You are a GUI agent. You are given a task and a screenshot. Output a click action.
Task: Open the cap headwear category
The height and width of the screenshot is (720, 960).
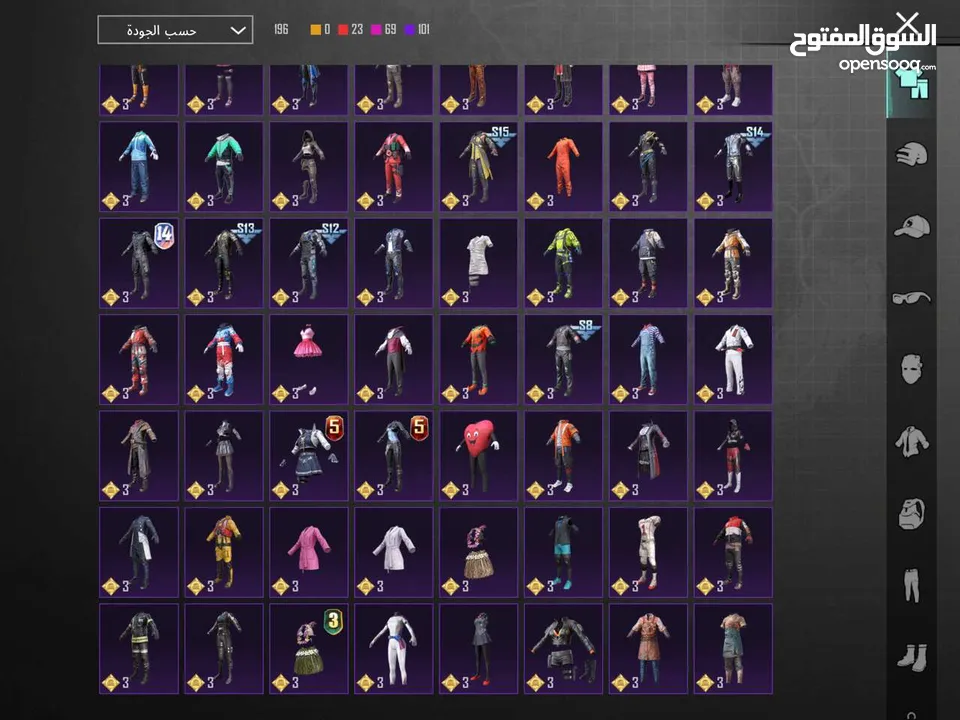(x=912, y=226)
